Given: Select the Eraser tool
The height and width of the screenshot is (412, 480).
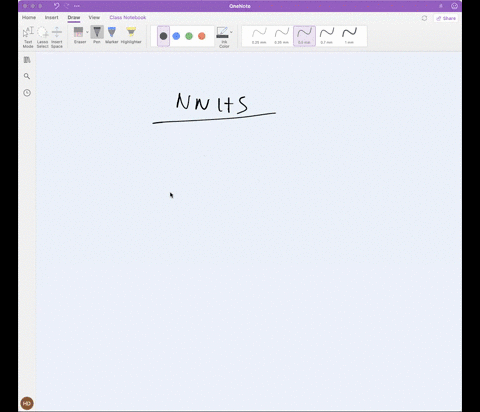Looking at the screenshot, I should 79,35.
